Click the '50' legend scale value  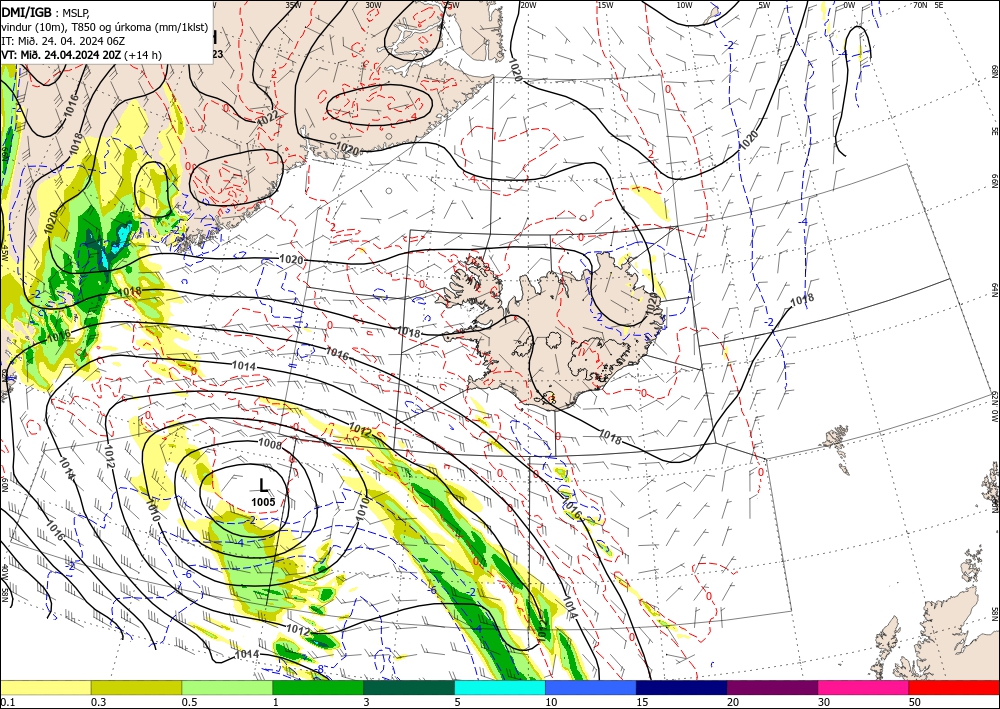click(915, 702)
